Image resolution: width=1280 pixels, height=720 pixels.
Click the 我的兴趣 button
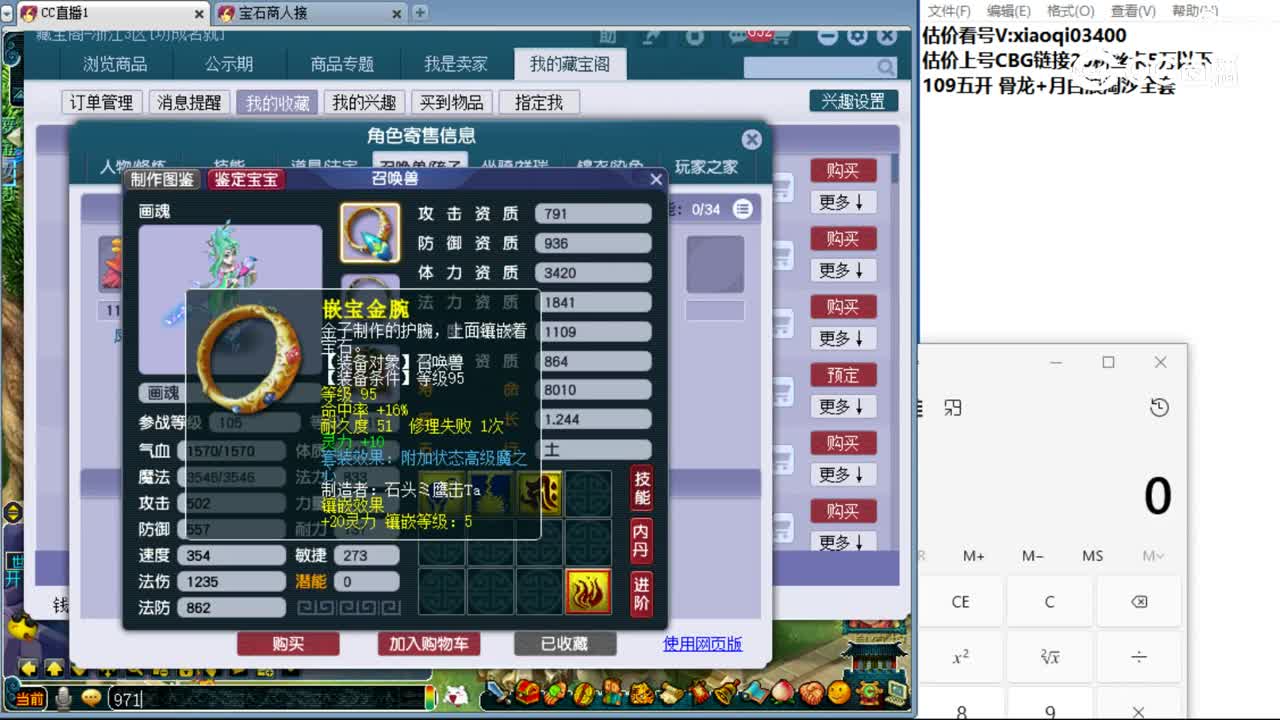click(x=364, y=102)
